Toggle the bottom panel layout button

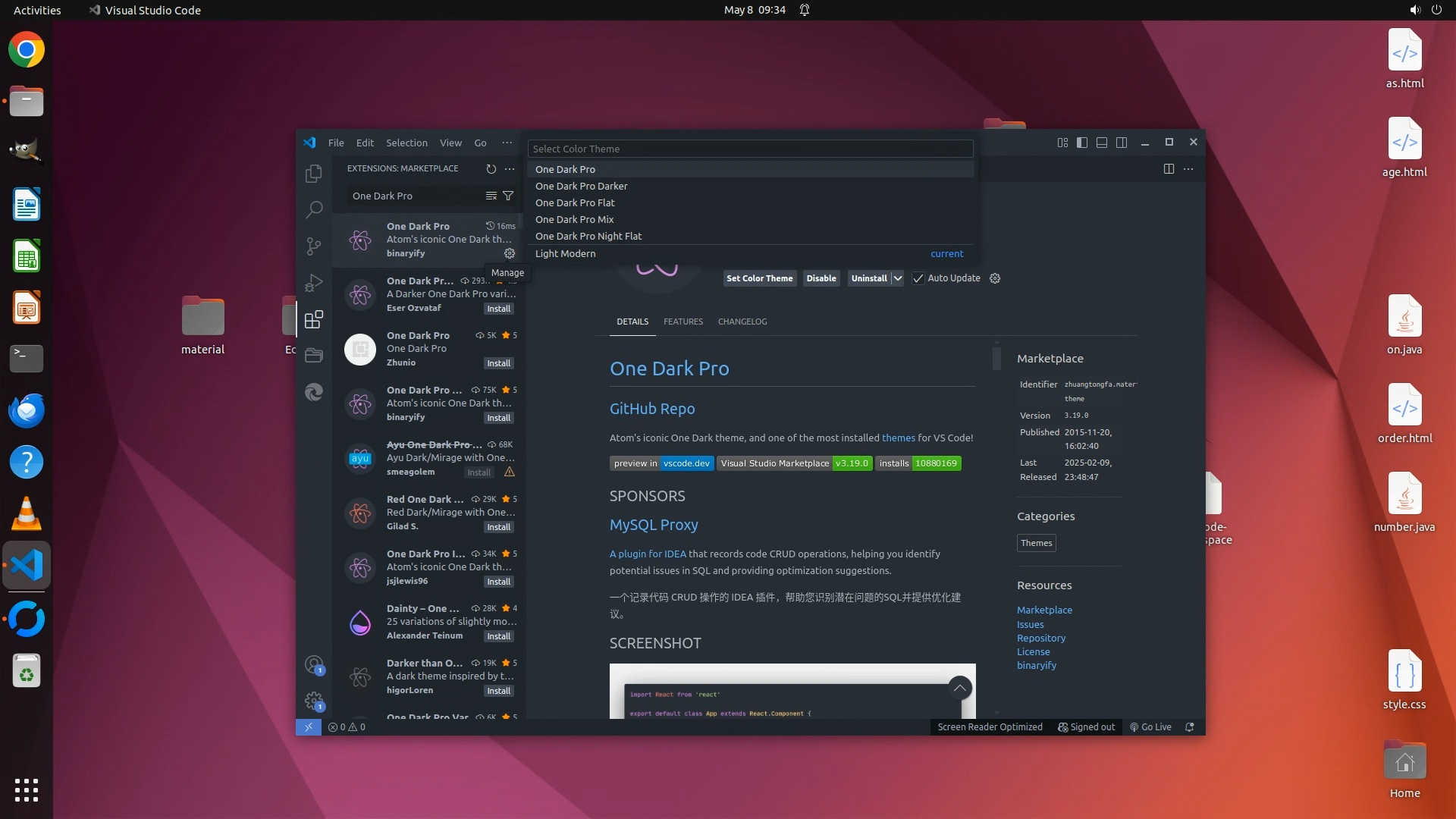coord(1102,143)
